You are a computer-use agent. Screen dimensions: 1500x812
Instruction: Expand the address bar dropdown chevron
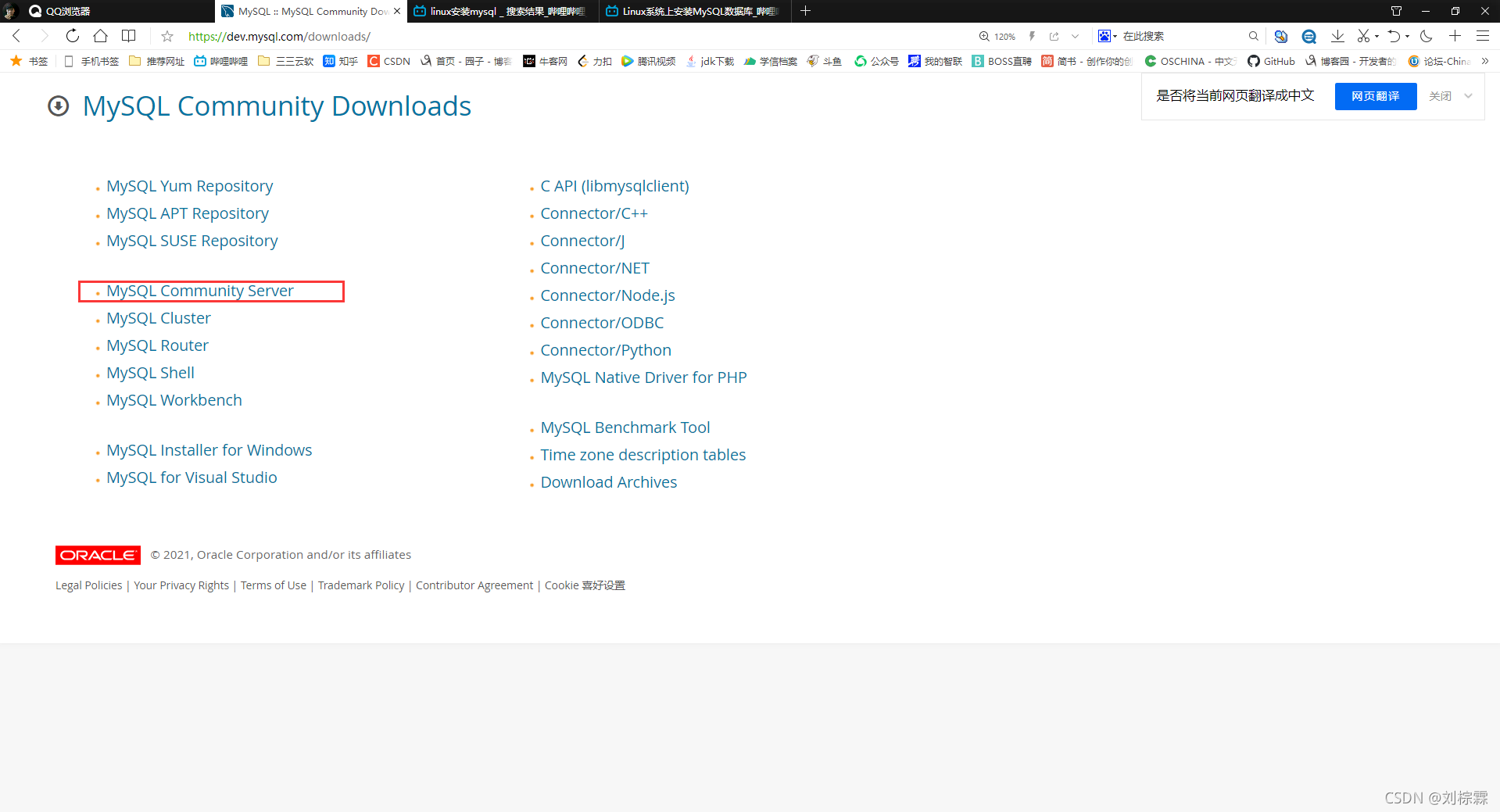[x=1075, y=36]
